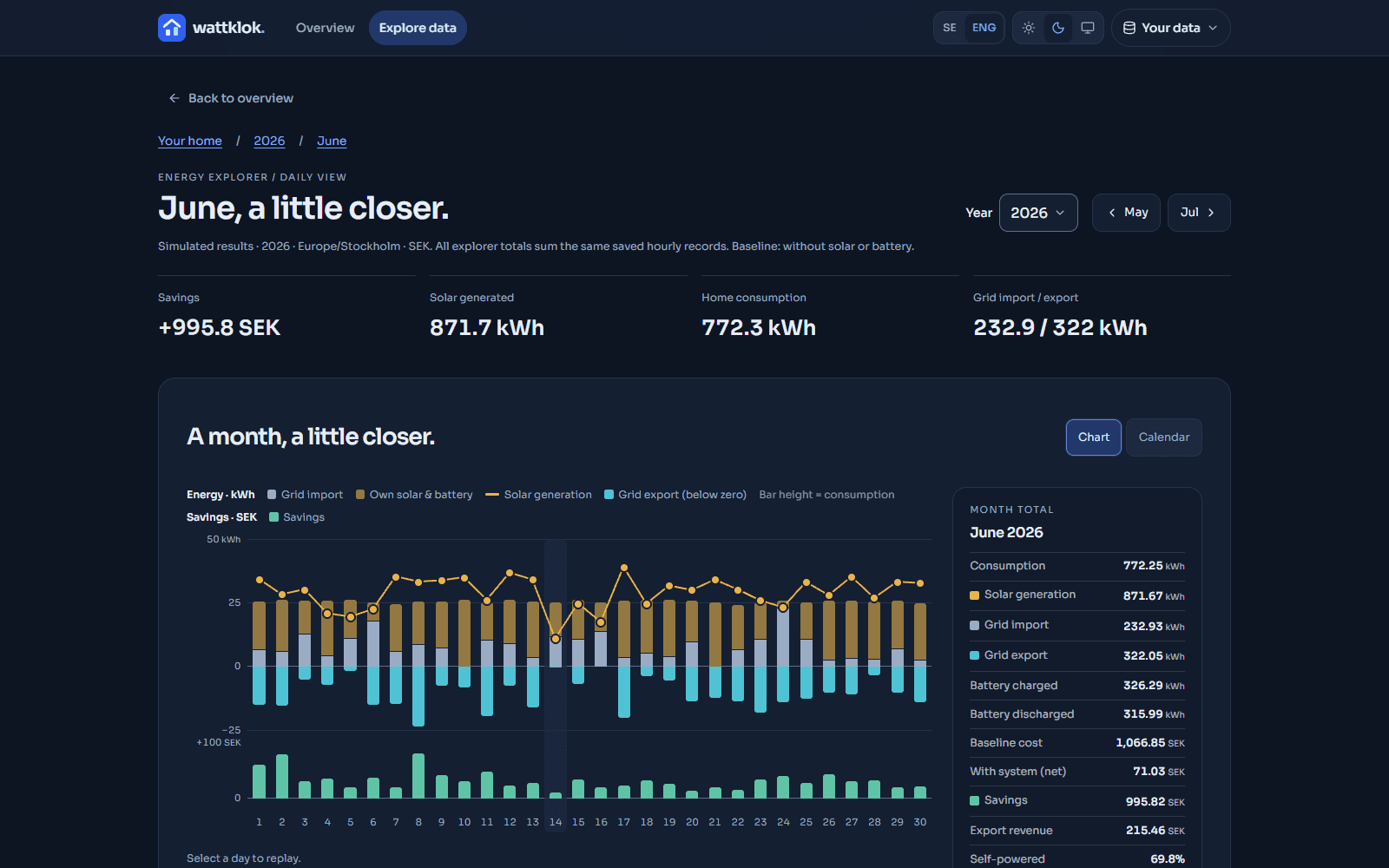
Task: Click Baseline cost 1,066.85 SEK row
Action: 1077,743
